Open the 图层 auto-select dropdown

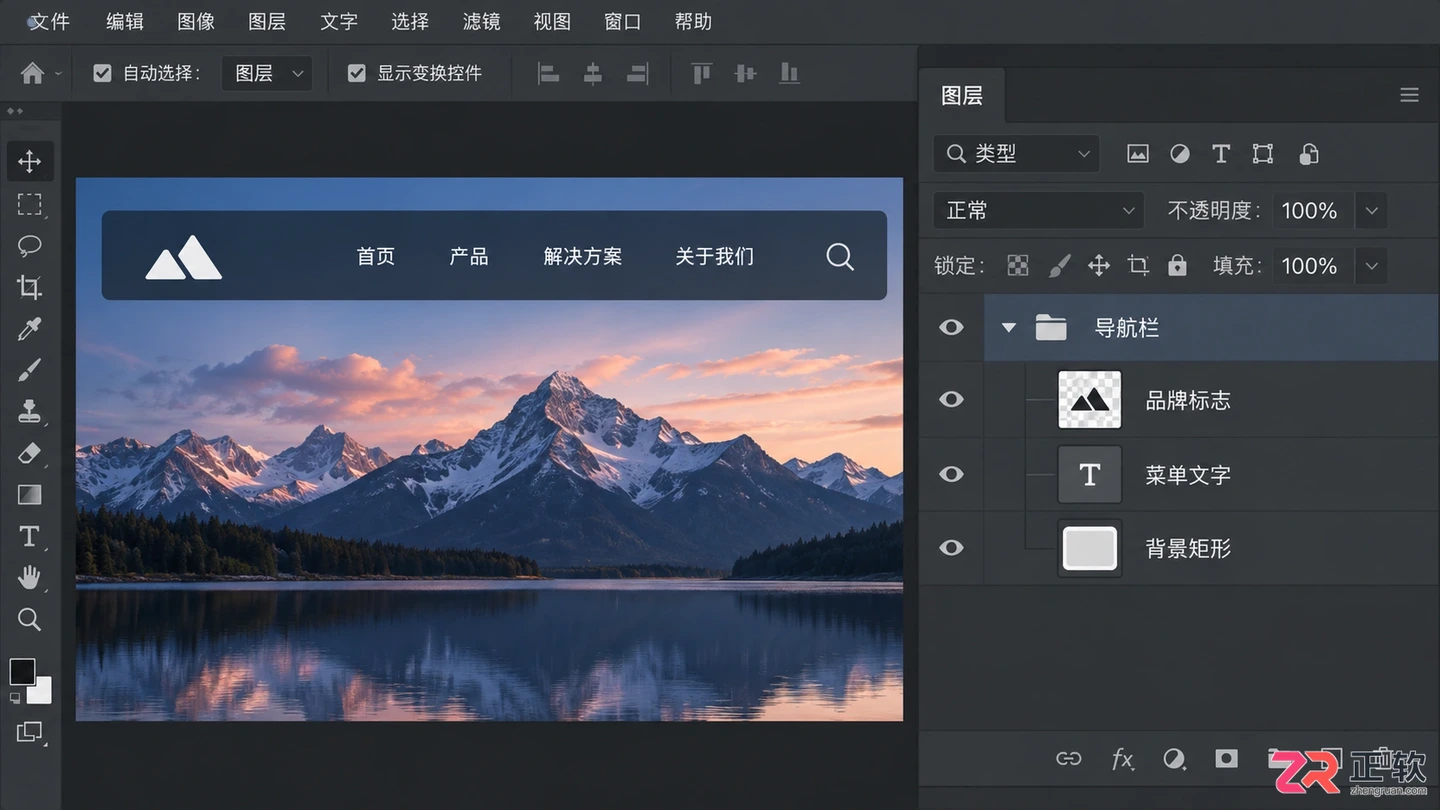tap(267, 73)
